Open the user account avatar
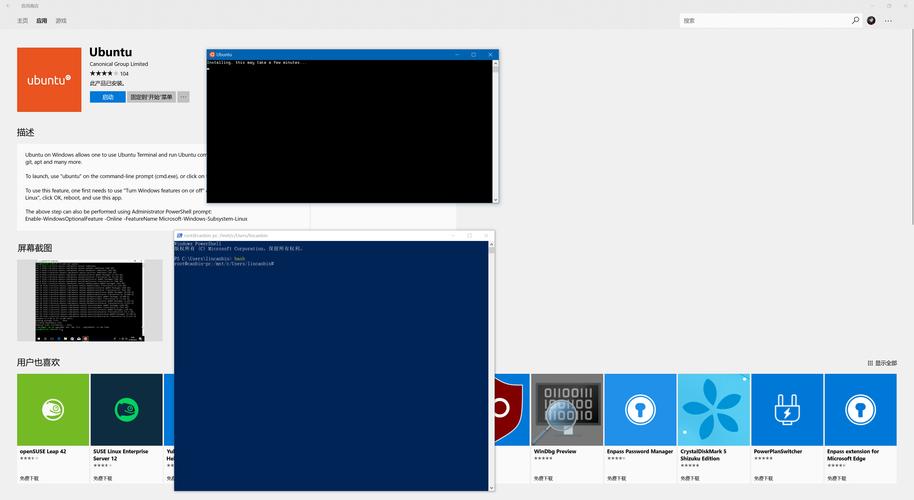914x500 pixels. (871, 20)
